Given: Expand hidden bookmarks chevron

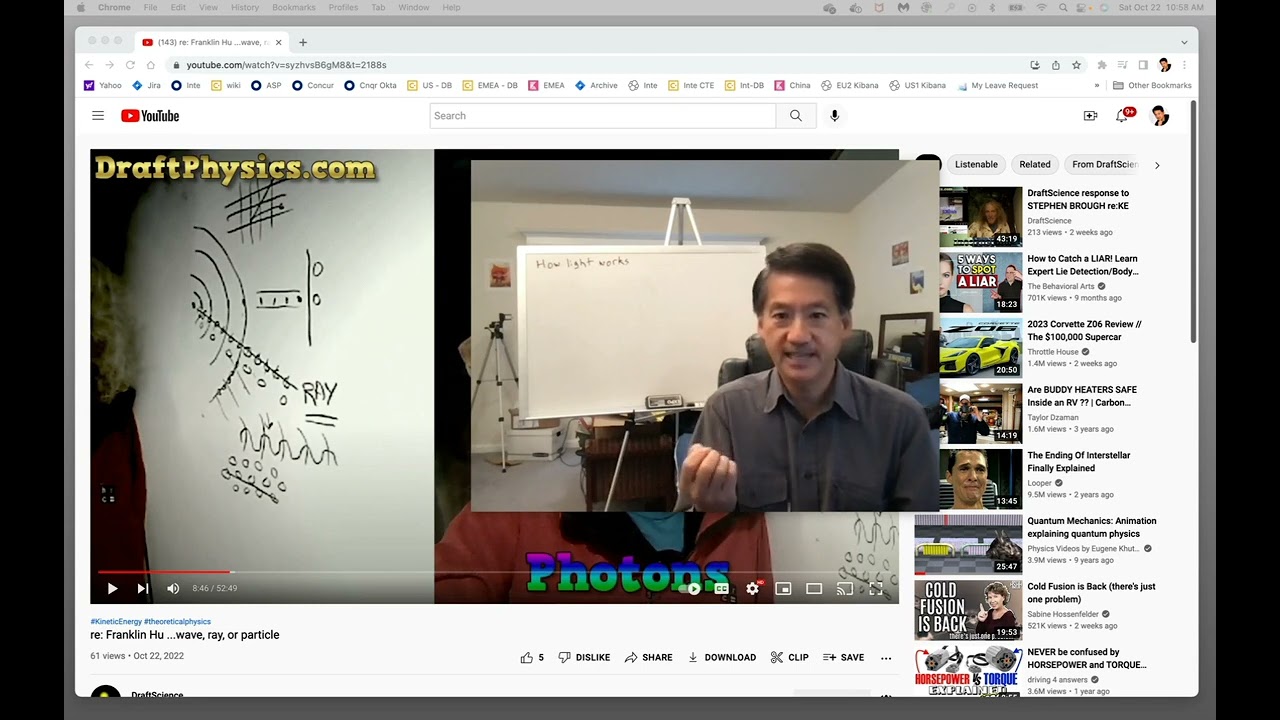Looking at the screenshot, I should (x=1097, y=86).
